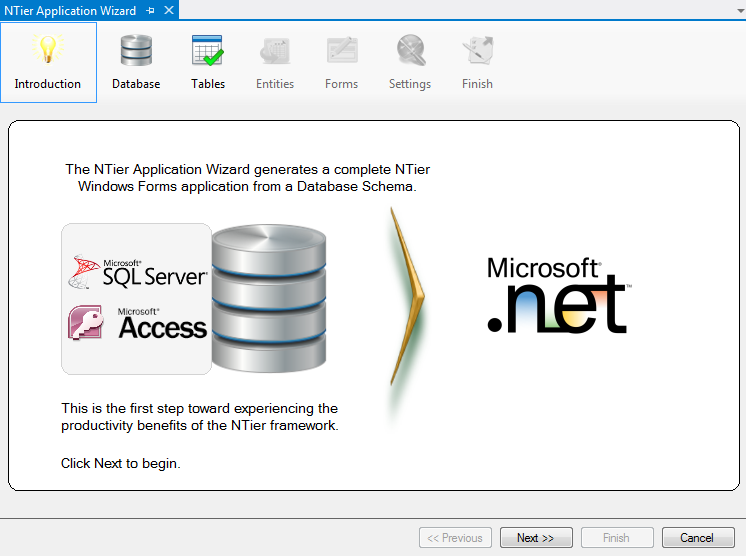Cancel the wizard
The width and height of the screenshot is (746, 556).
pyautogui.click(x=698, y=537)
